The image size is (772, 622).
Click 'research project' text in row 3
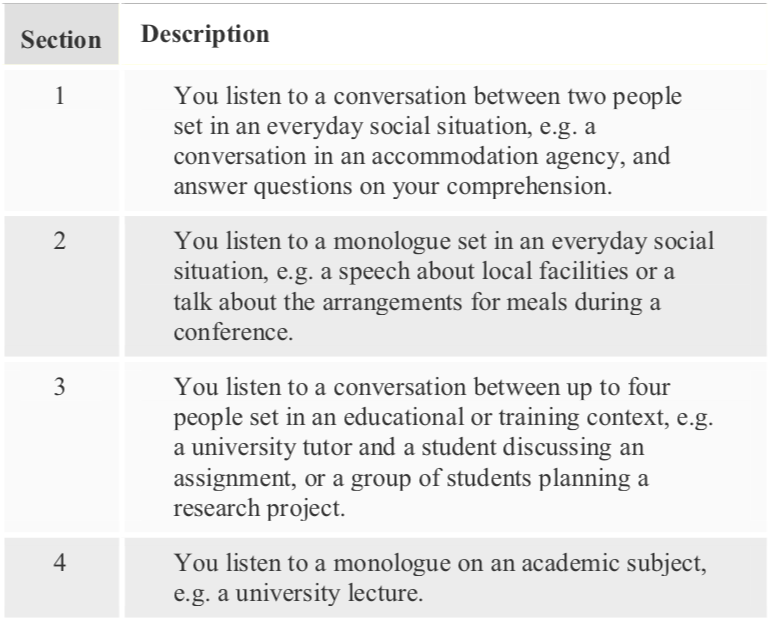259,509
